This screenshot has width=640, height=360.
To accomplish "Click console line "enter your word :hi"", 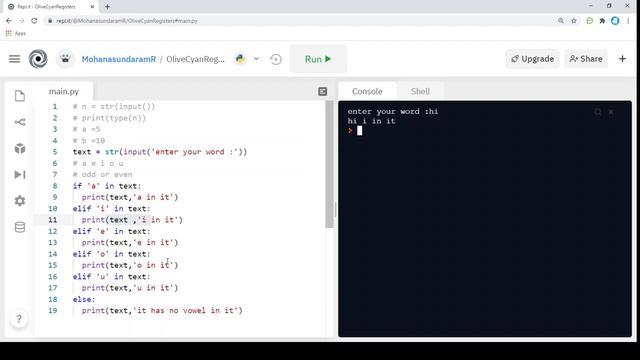I will [393, 111].
